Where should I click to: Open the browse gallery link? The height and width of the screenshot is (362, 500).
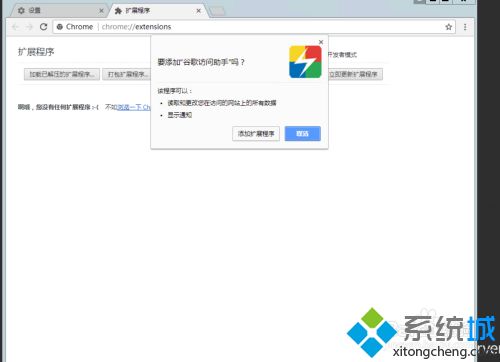point(133,107)
